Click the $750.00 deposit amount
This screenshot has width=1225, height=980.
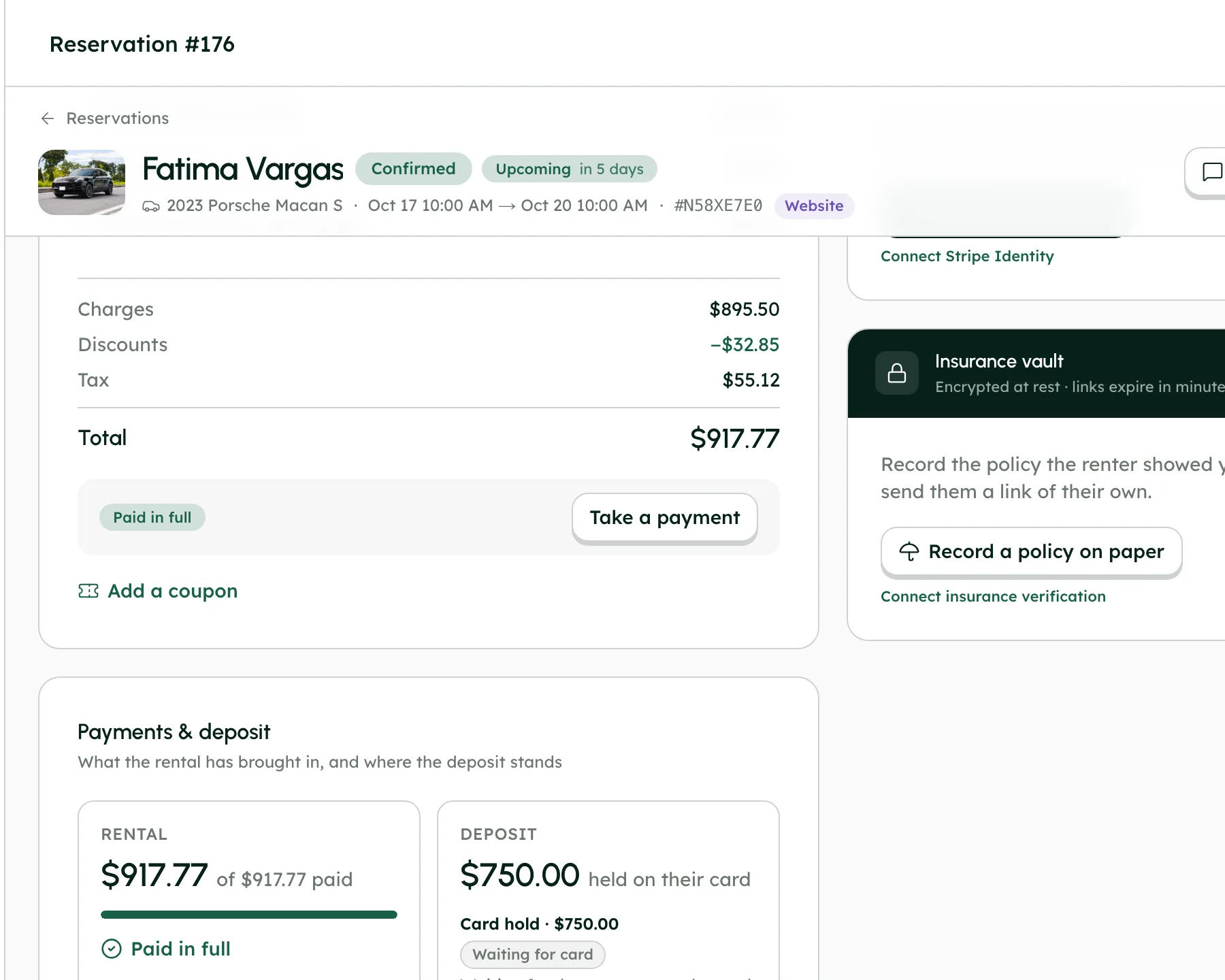(x=520, y=875)
